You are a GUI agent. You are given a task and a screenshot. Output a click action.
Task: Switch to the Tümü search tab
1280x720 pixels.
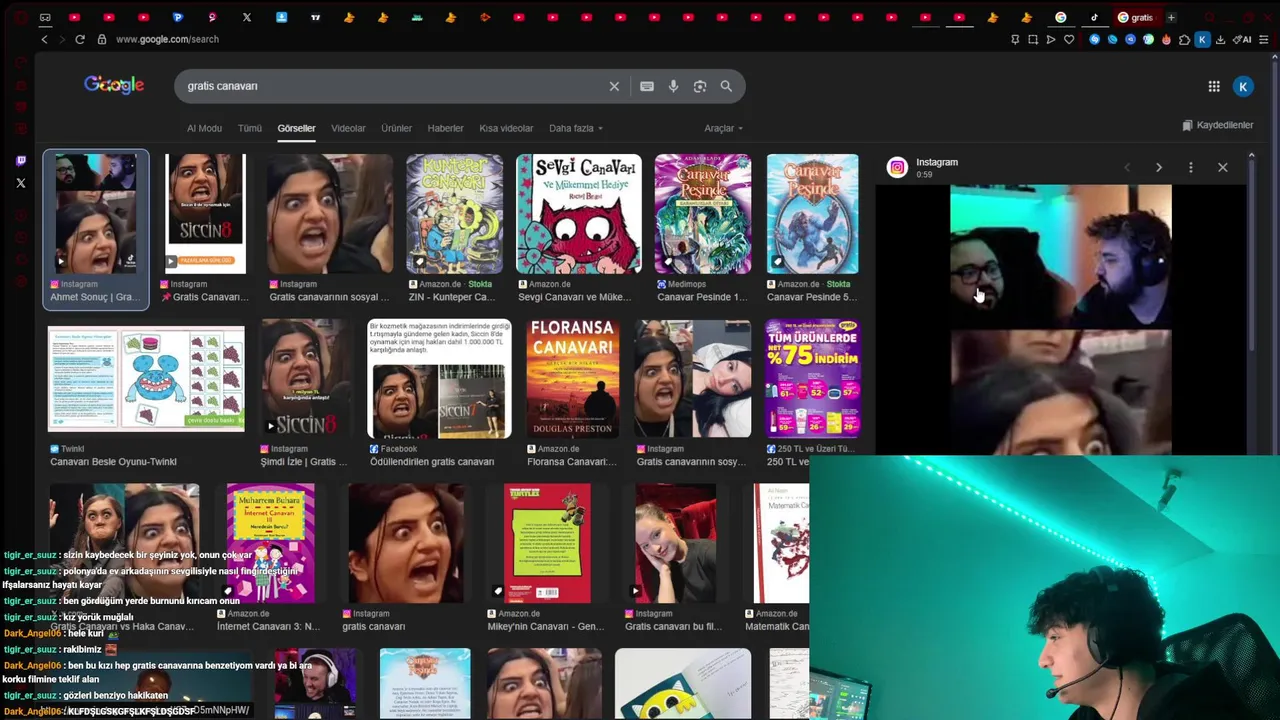(250, 128)
